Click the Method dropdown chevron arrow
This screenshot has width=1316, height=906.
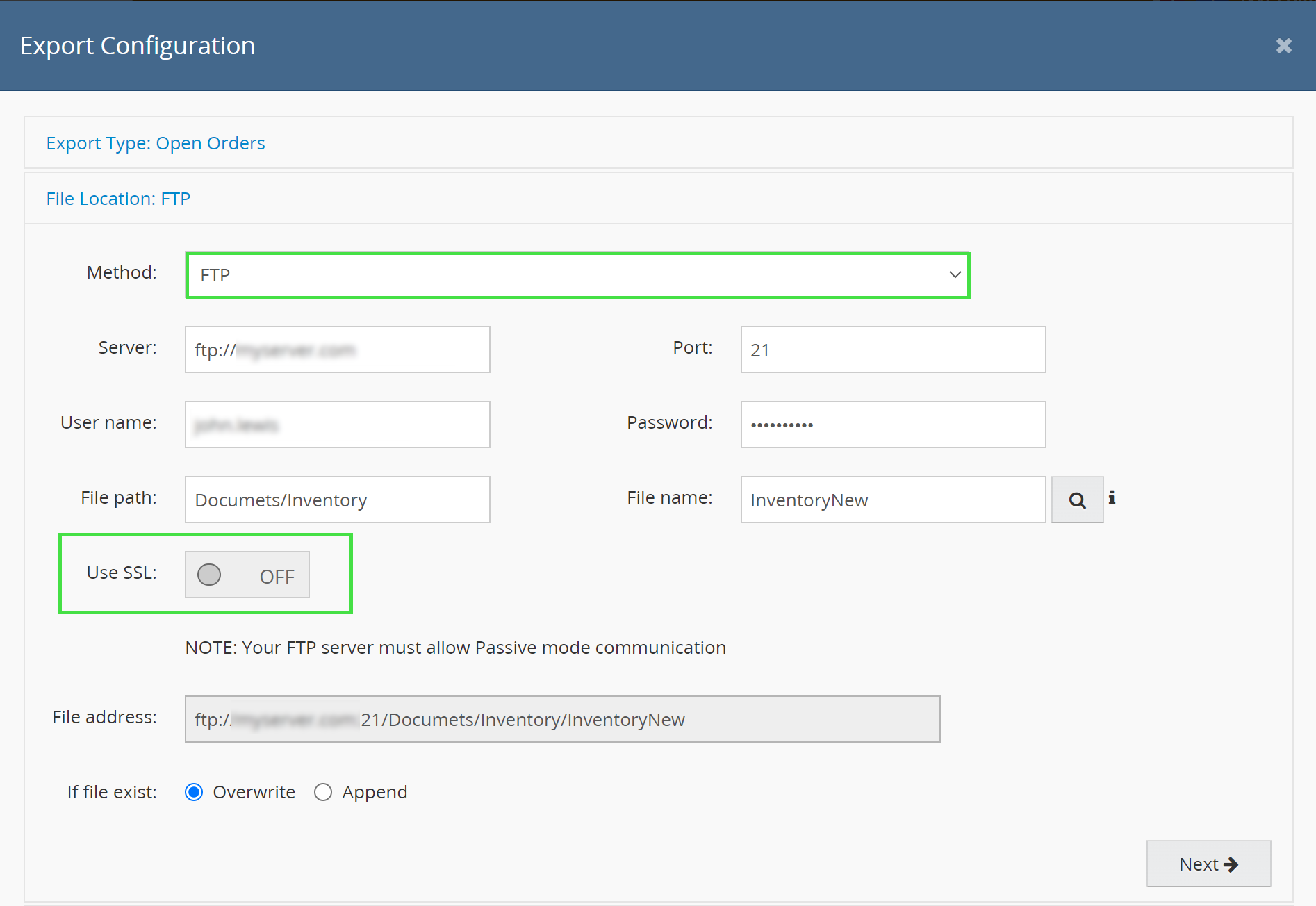pyautogui.click(x=955, y=275)
